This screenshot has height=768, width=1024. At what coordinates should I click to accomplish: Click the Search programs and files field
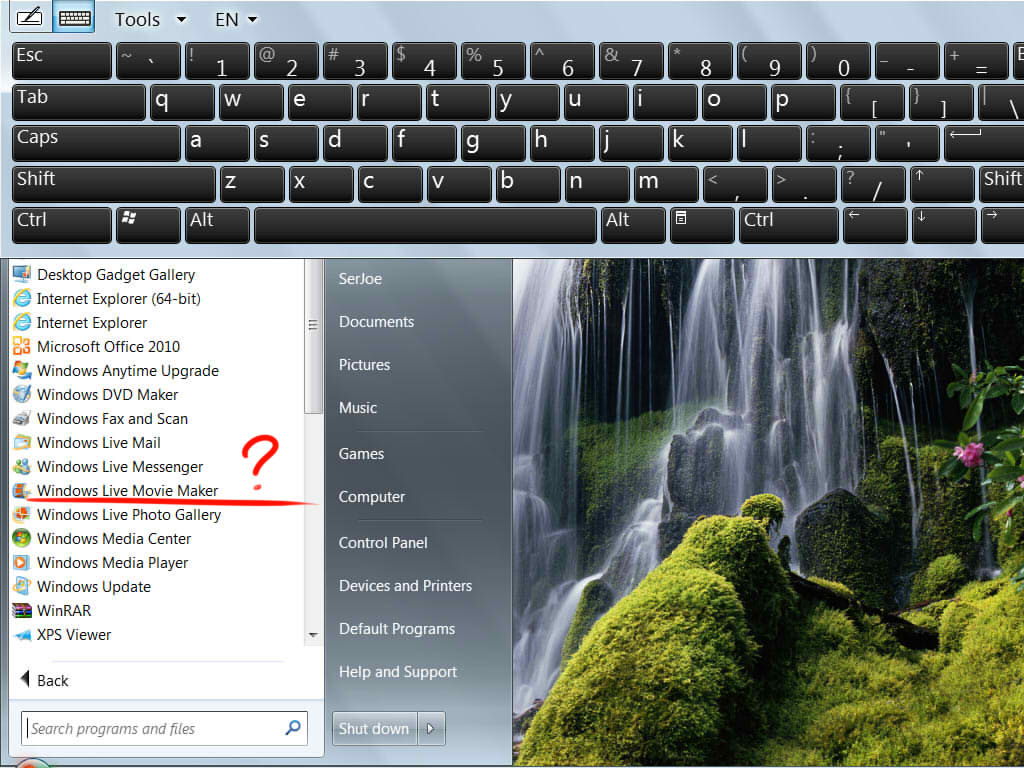point(164,728)
